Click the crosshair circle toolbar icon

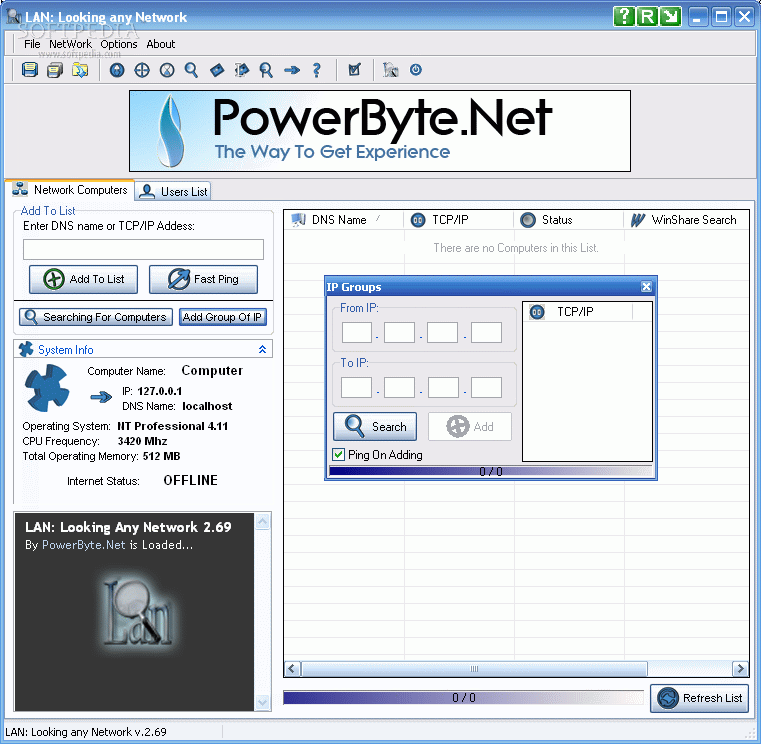tap(142, 70)
